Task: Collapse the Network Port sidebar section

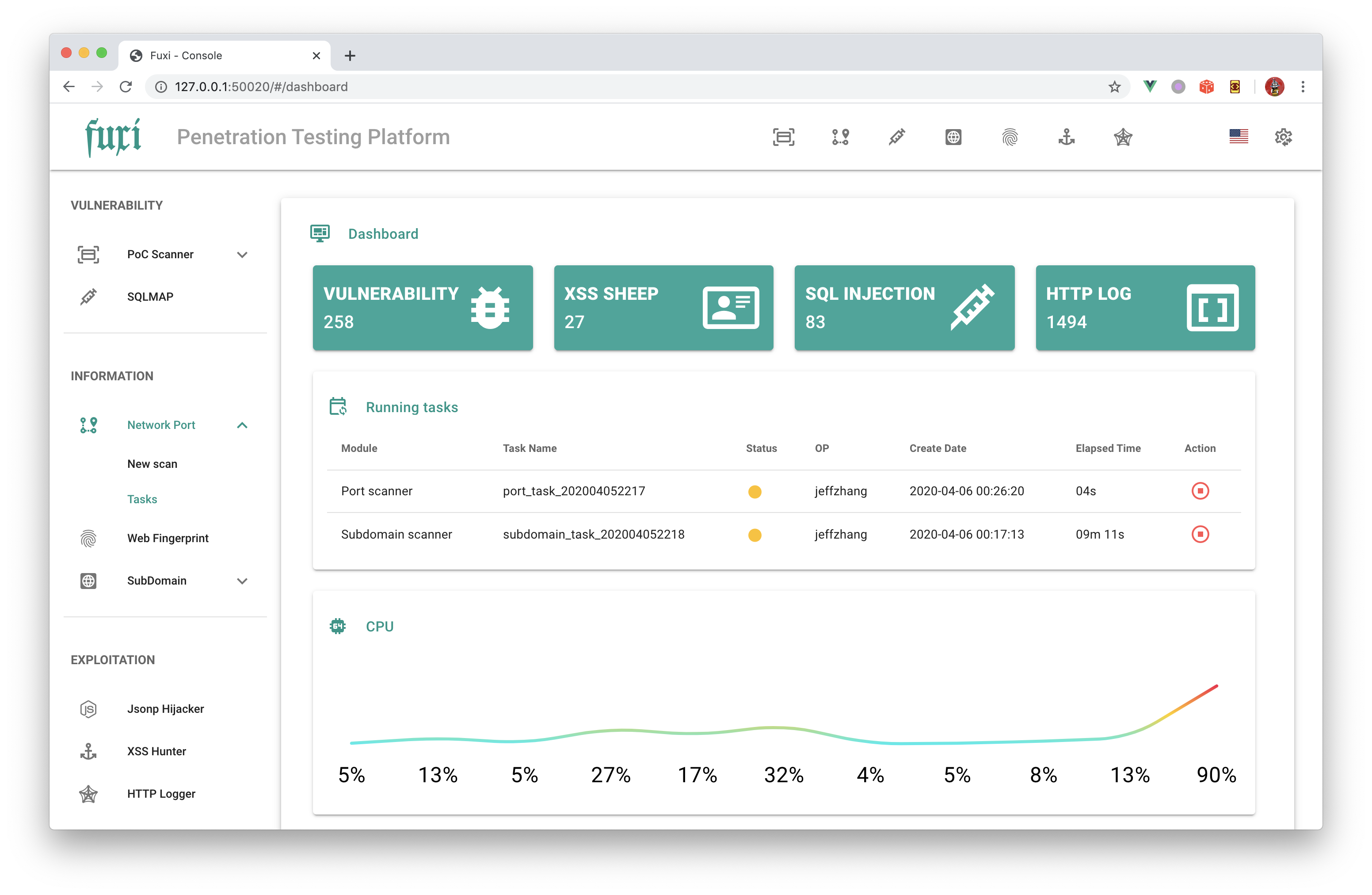Action: (x=242, y=425)
